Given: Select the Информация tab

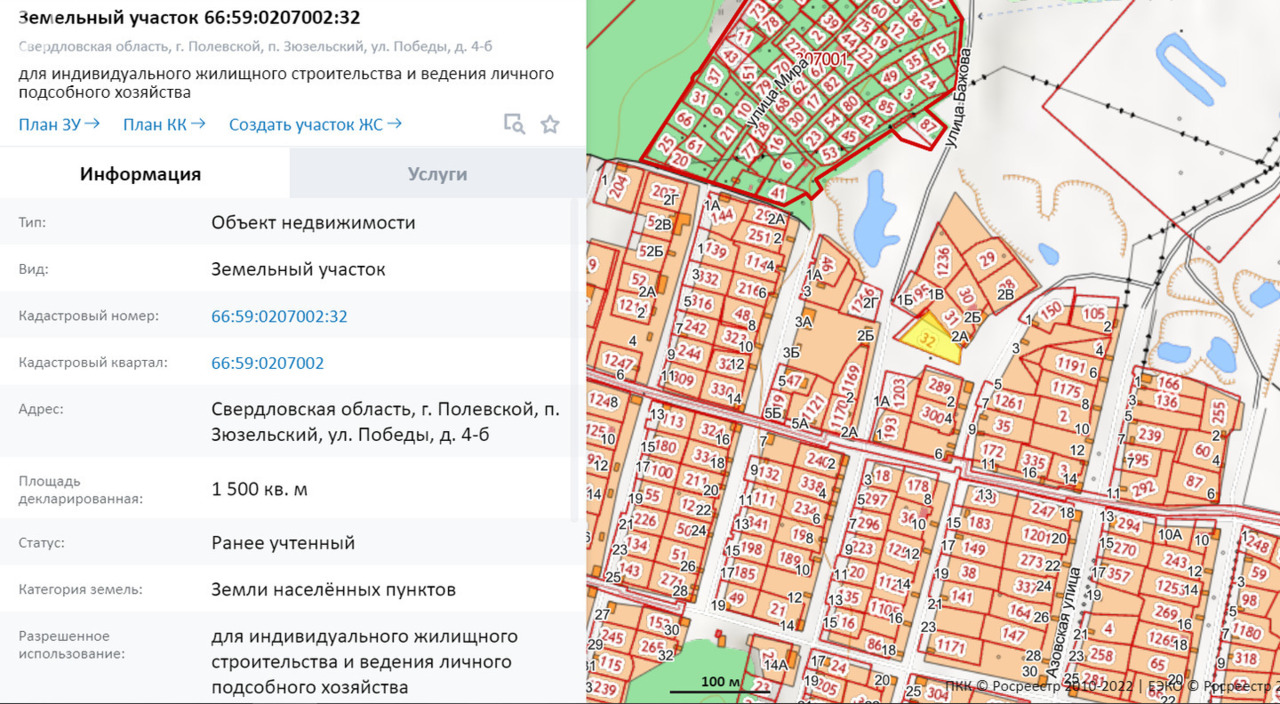Looking at the screenshot, I should click(141, 173).
